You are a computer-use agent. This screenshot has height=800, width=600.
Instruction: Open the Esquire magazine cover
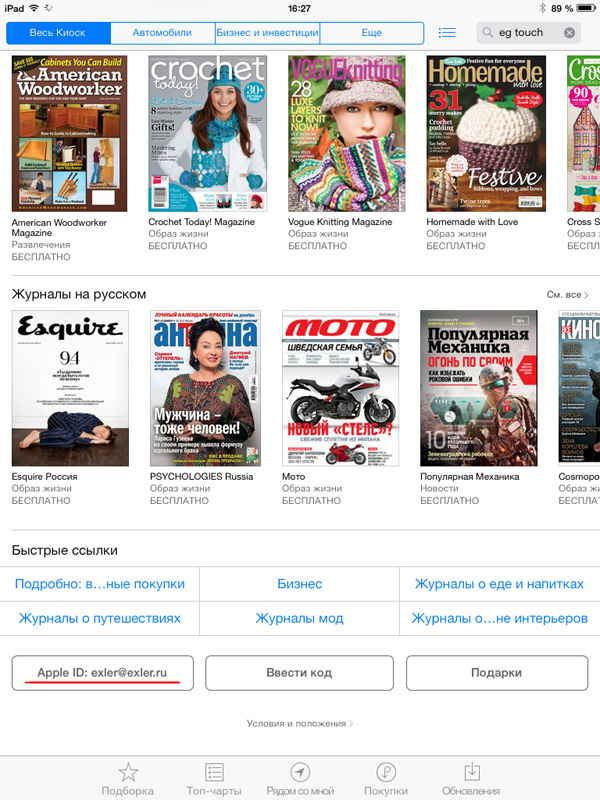coord(70,388)
